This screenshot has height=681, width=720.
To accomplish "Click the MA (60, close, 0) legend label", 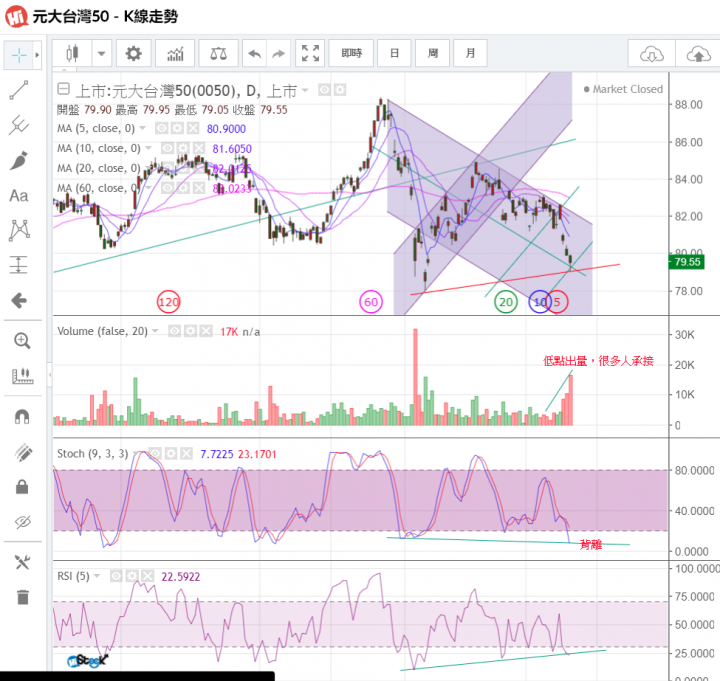I will pos(98,188).
